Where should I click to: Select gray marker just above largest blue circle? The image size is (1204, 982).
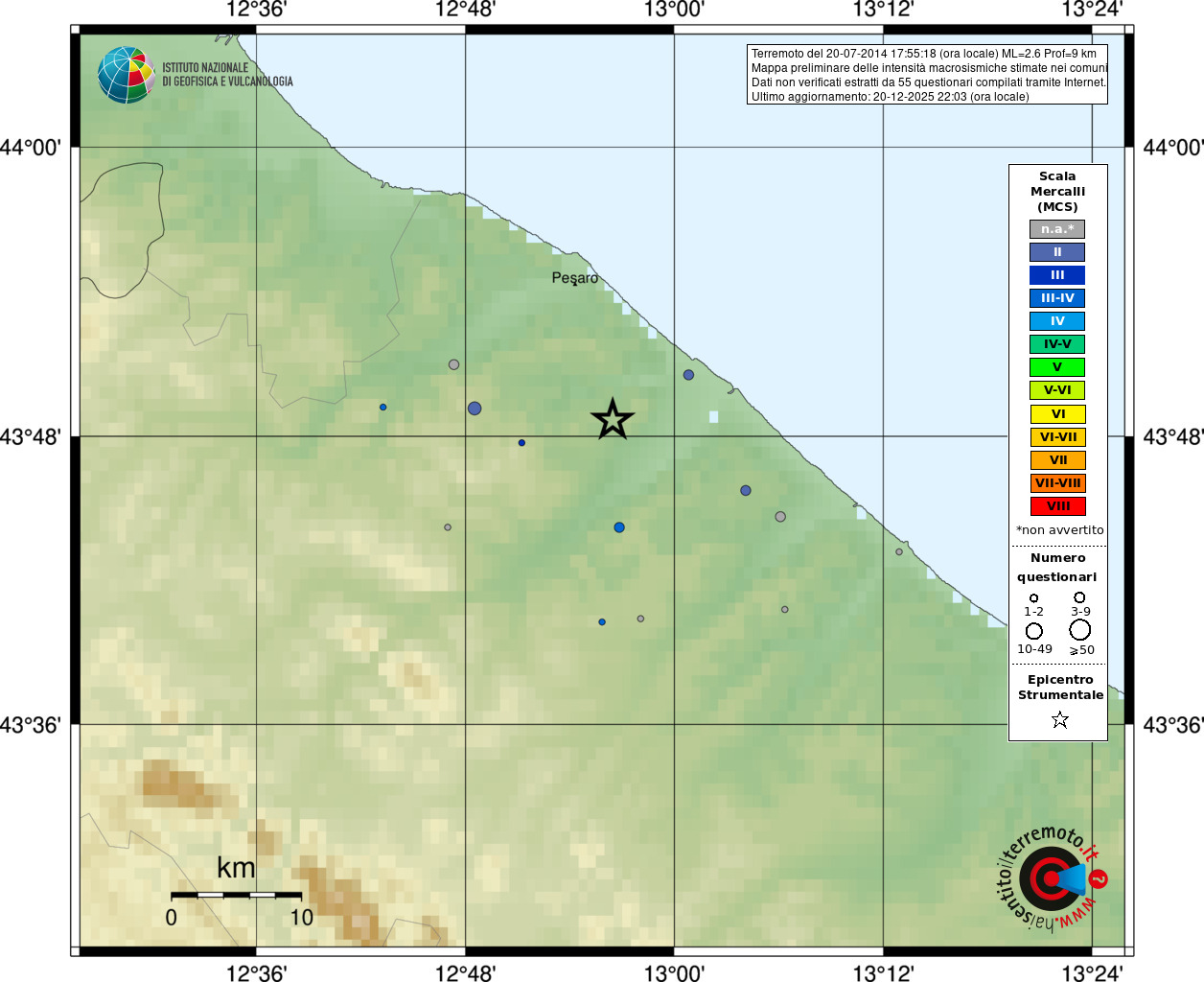(x=453, y=364)
